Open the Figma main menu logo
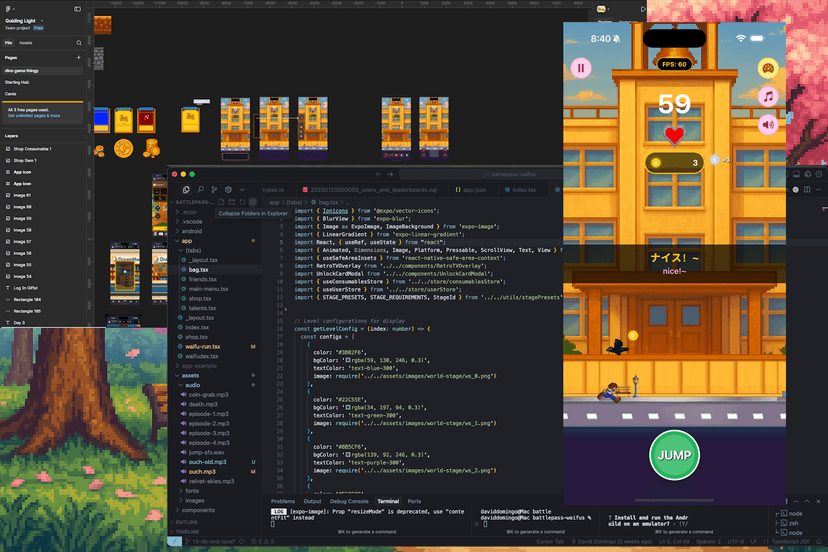 [x=8, y=9]
